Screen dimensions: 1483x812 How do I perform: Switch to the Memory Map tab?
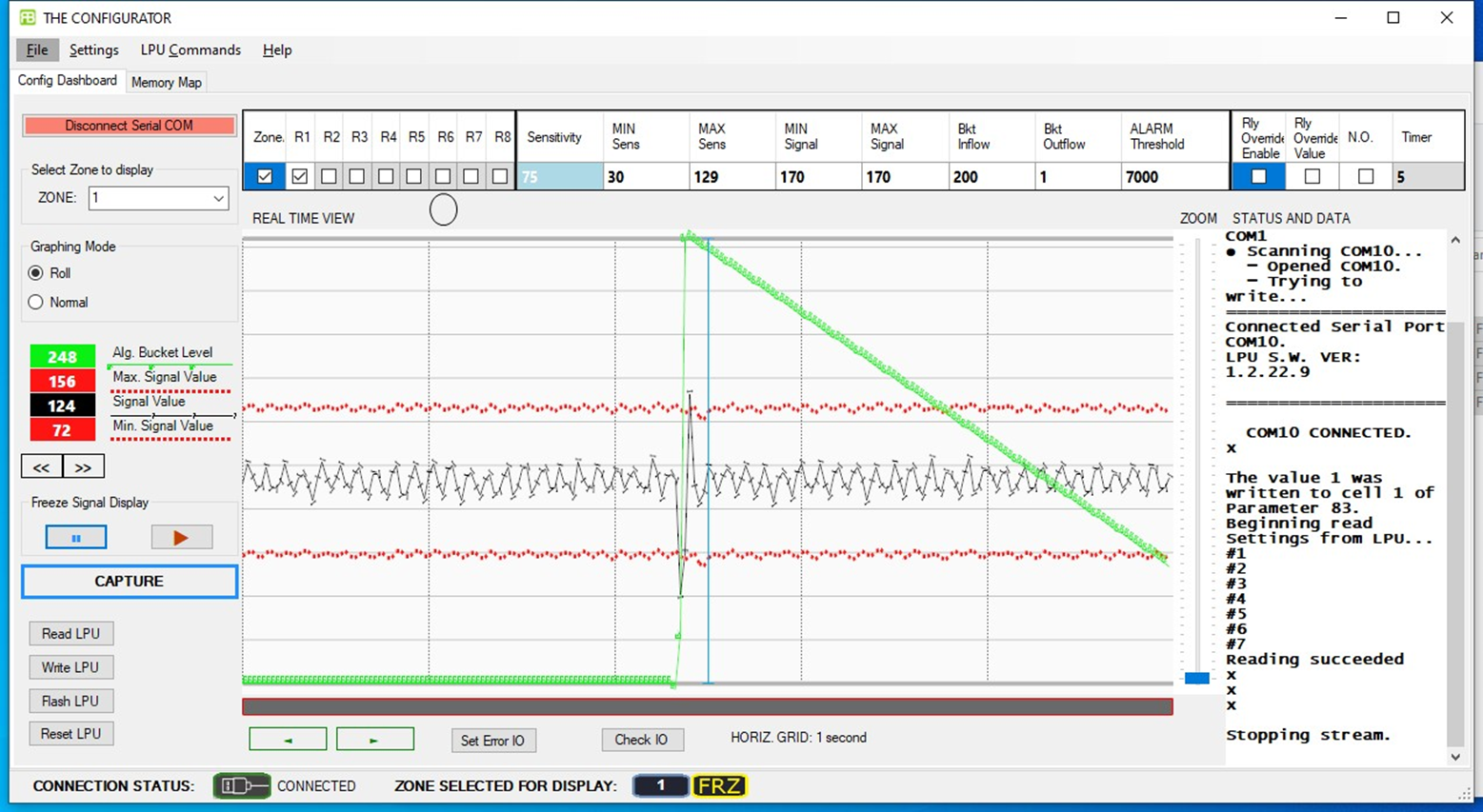pos(167,82)
